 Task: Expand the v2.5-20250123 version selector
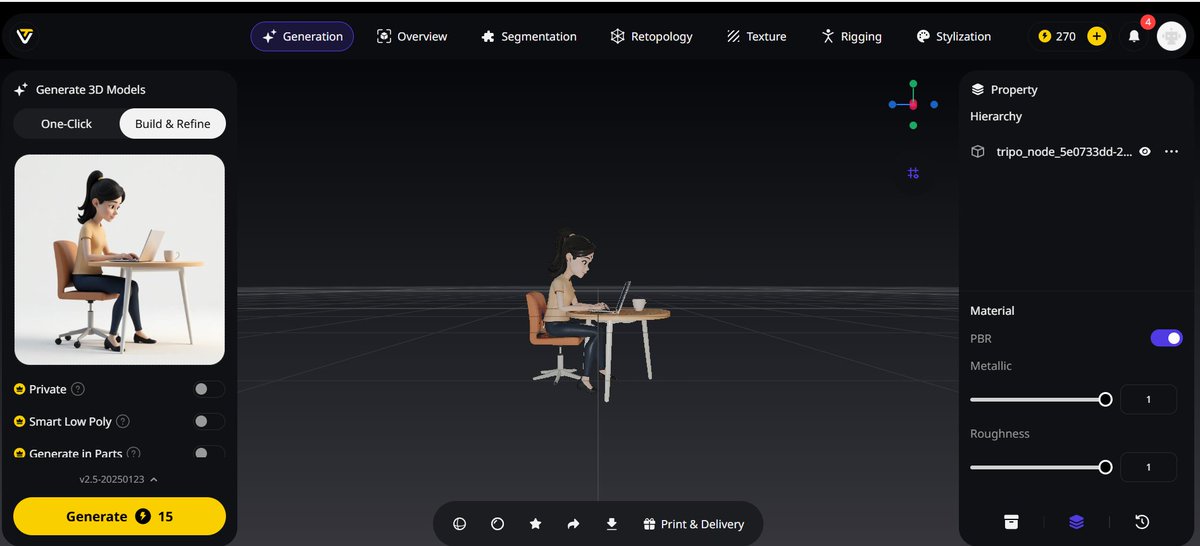[118, 479]
